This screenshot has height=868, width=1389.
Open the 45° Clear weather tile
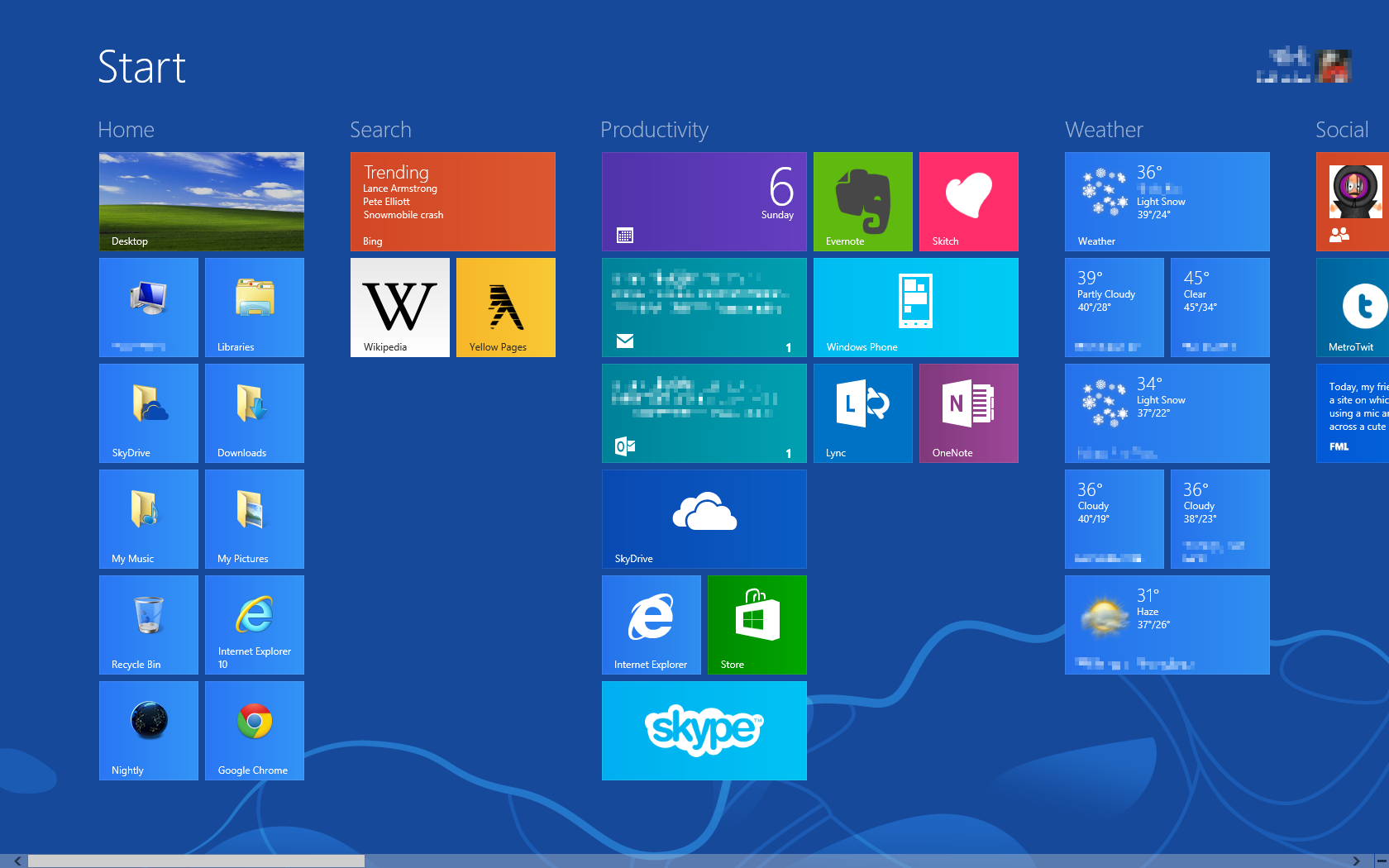click(1220, 308)
